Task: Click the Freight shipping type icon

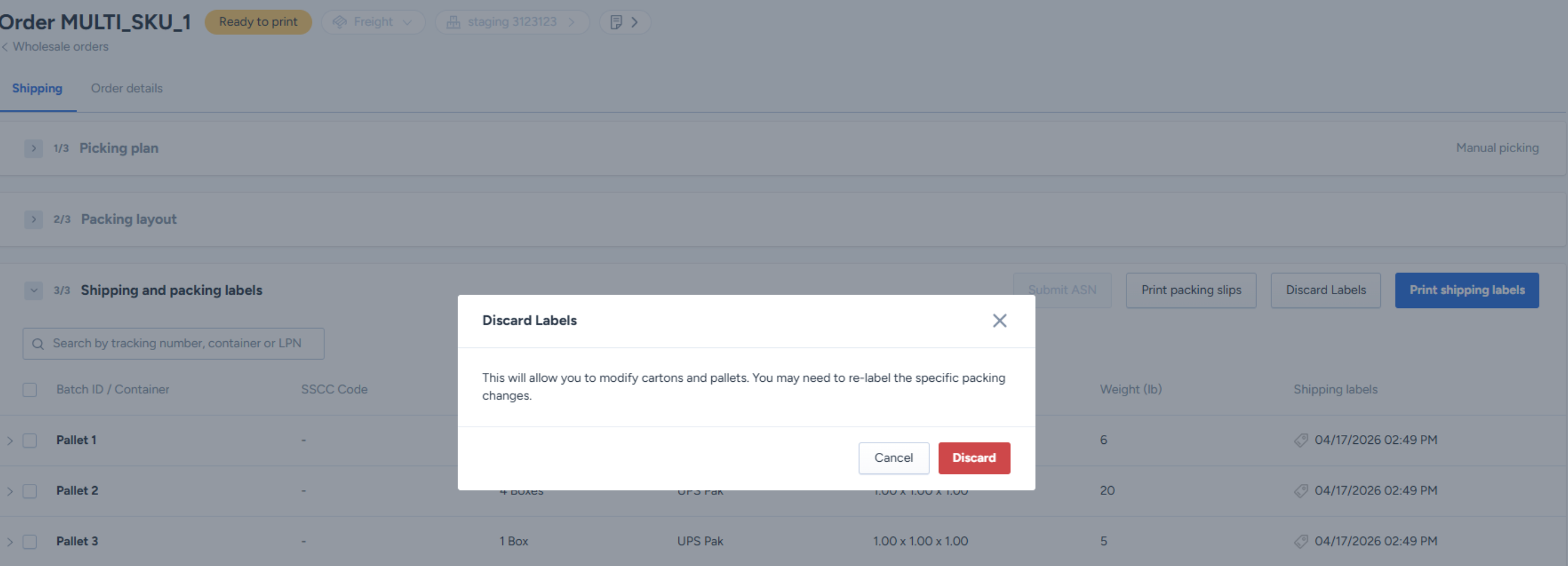Action: point(340,23)
